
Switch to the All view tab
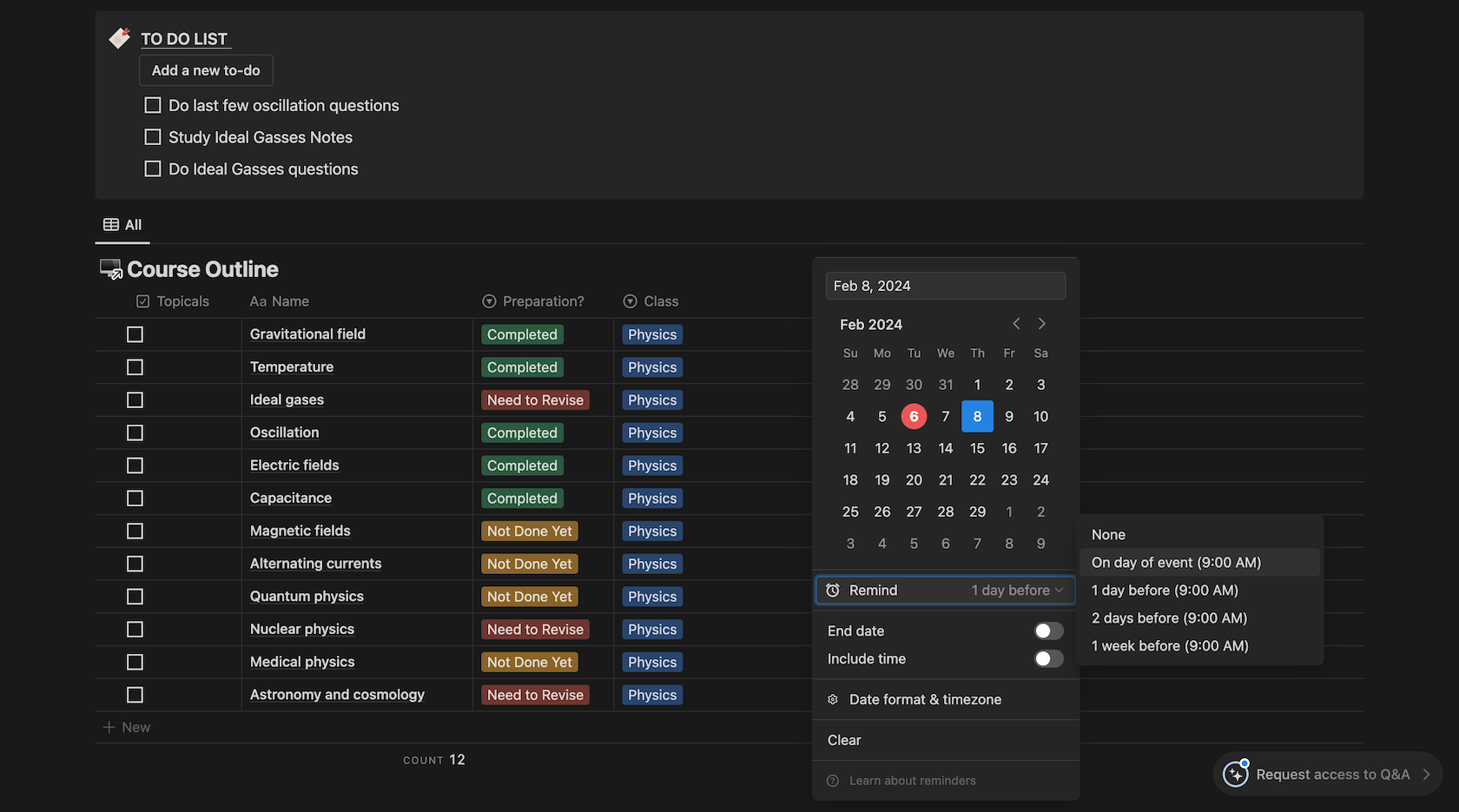(122, 225)
